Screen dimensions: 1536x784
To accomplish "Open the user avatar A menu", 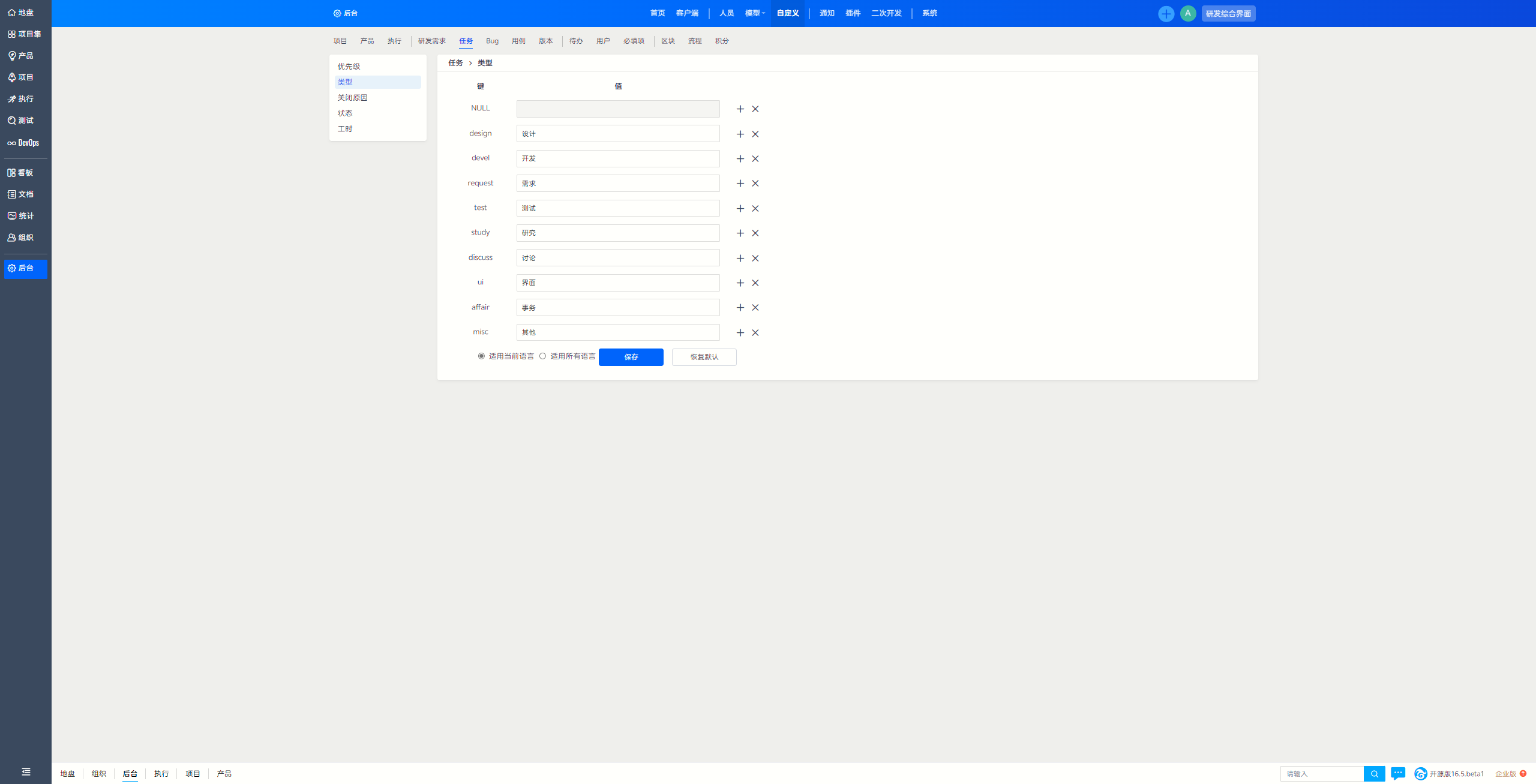I will coord(1187,14).
